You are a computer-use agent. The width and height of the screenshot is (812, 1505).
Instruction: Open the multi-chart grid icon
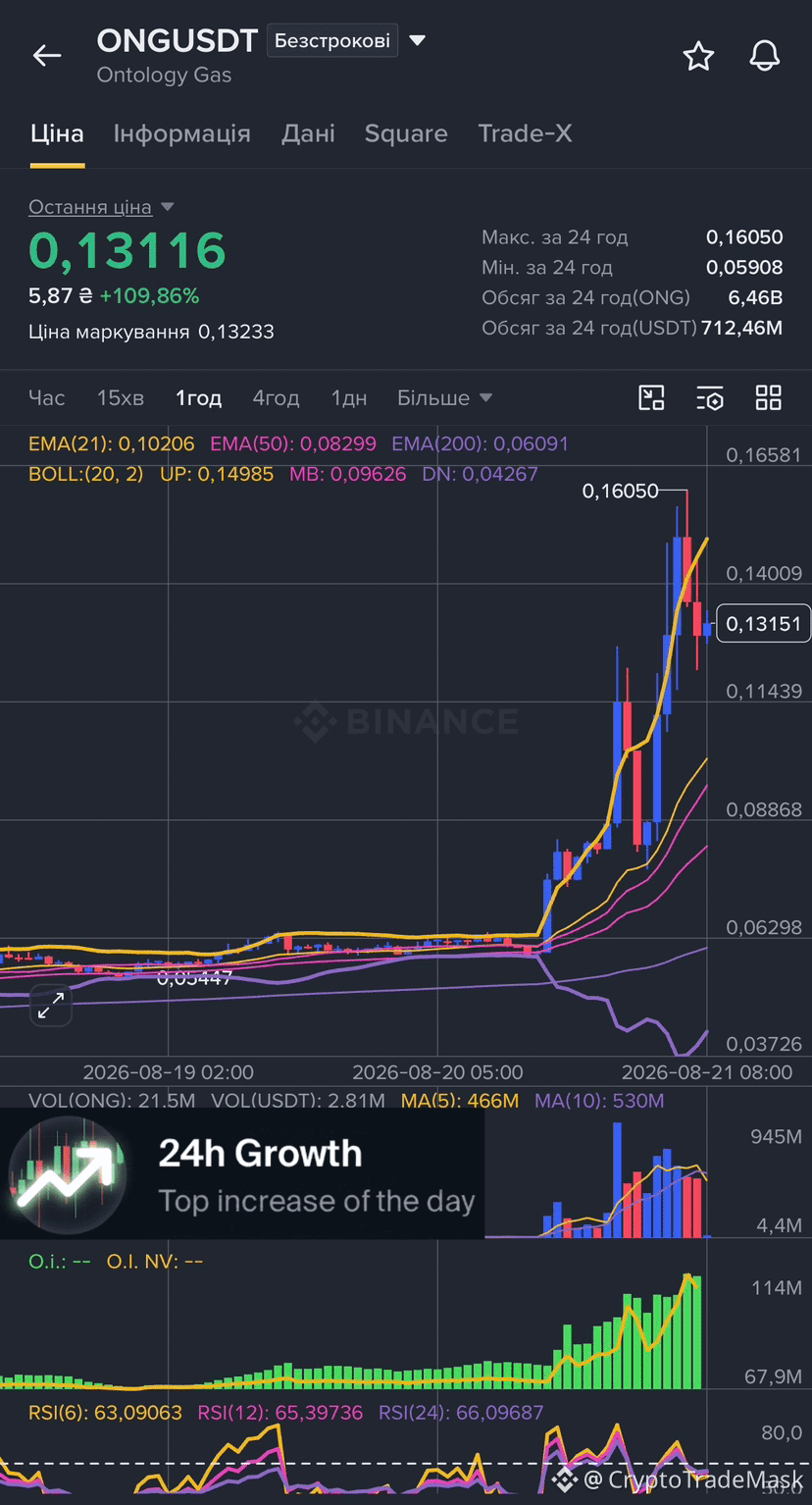769,397
